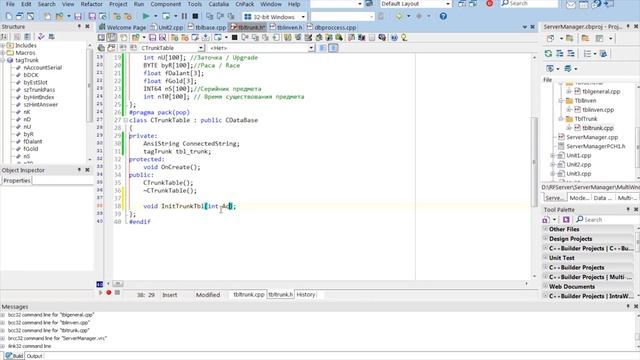Expand Unit2.cpp in Project Manager
The height and width of the screenshot is (360, 640).
point(552,164)
